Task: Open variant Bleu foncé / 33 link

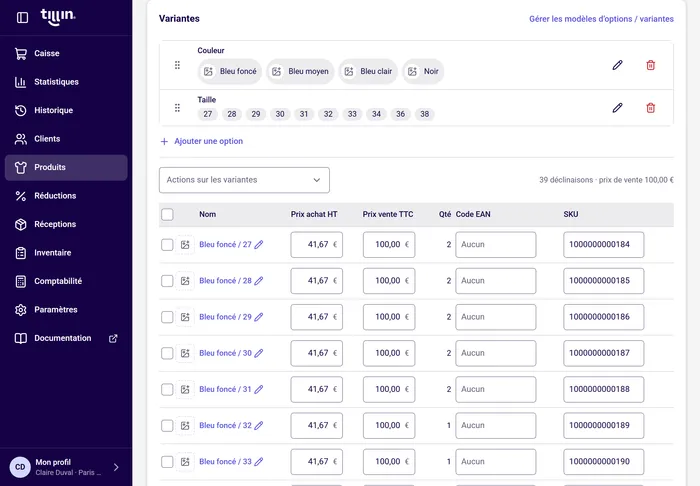Action: pyautogui.click(x=225, y=461)
